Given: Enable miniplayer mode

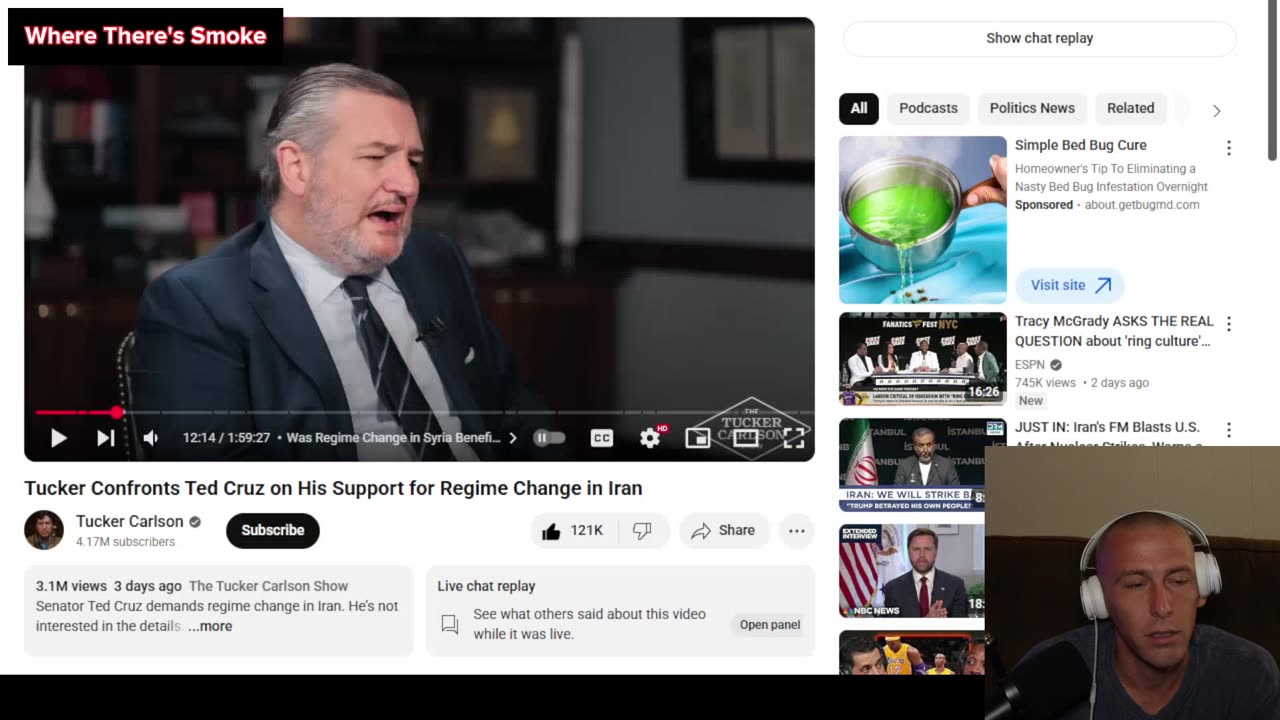Looking at the screenshot, I should (x=697, y=438).
